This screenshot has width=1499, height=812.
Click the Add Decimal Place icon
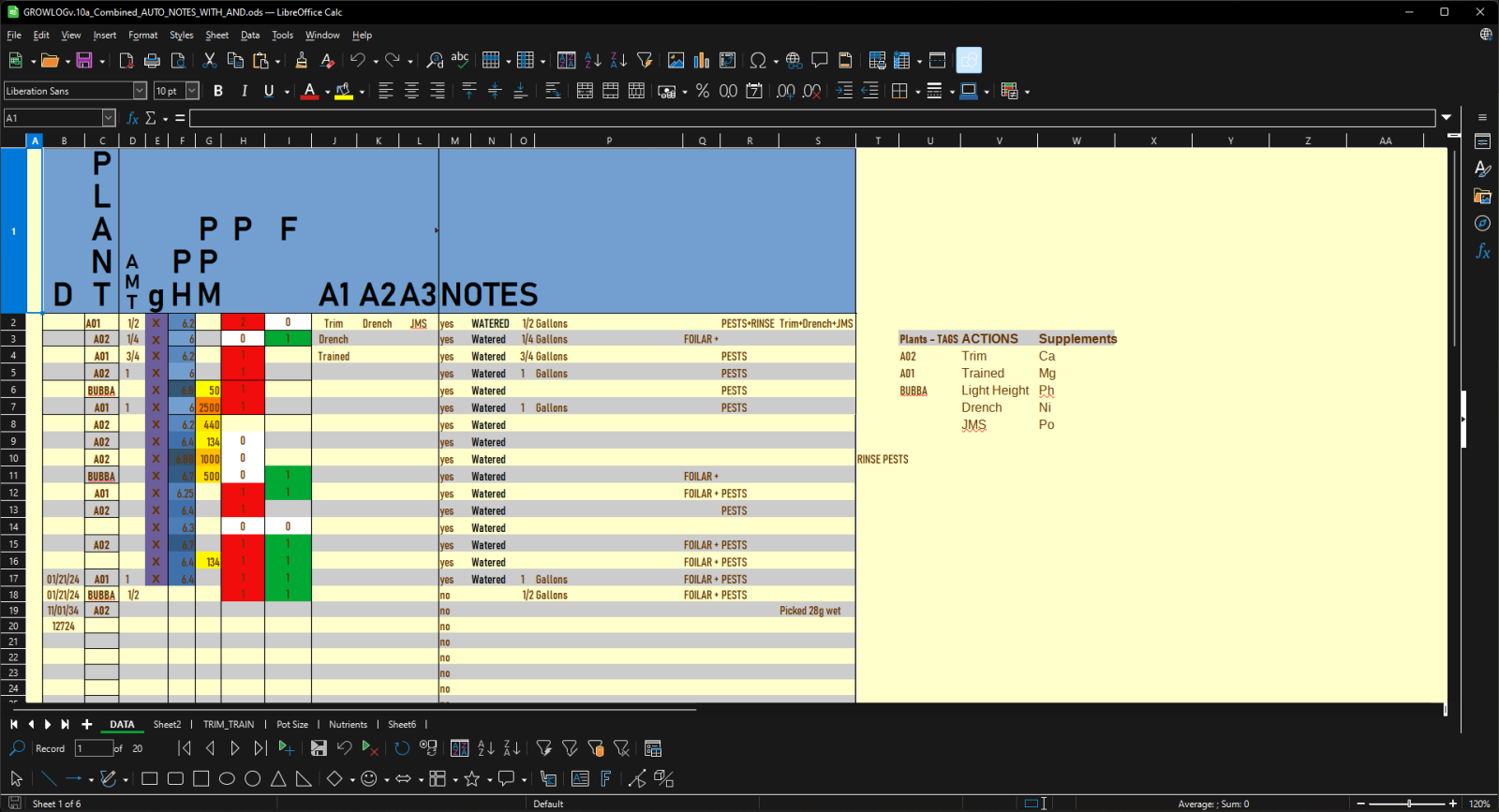[786, 91]
